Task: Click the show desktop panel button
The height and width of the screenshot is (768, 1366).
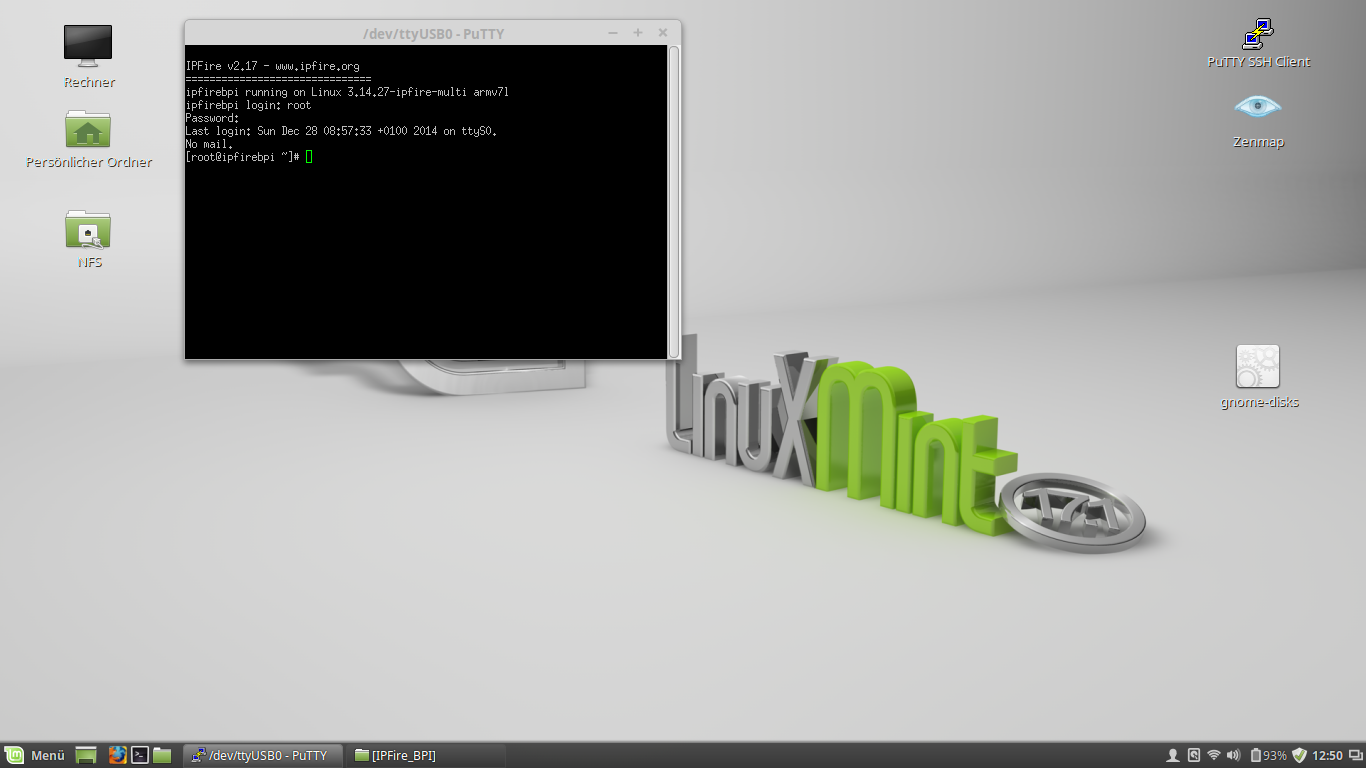Action: click(x=86, y=755)
